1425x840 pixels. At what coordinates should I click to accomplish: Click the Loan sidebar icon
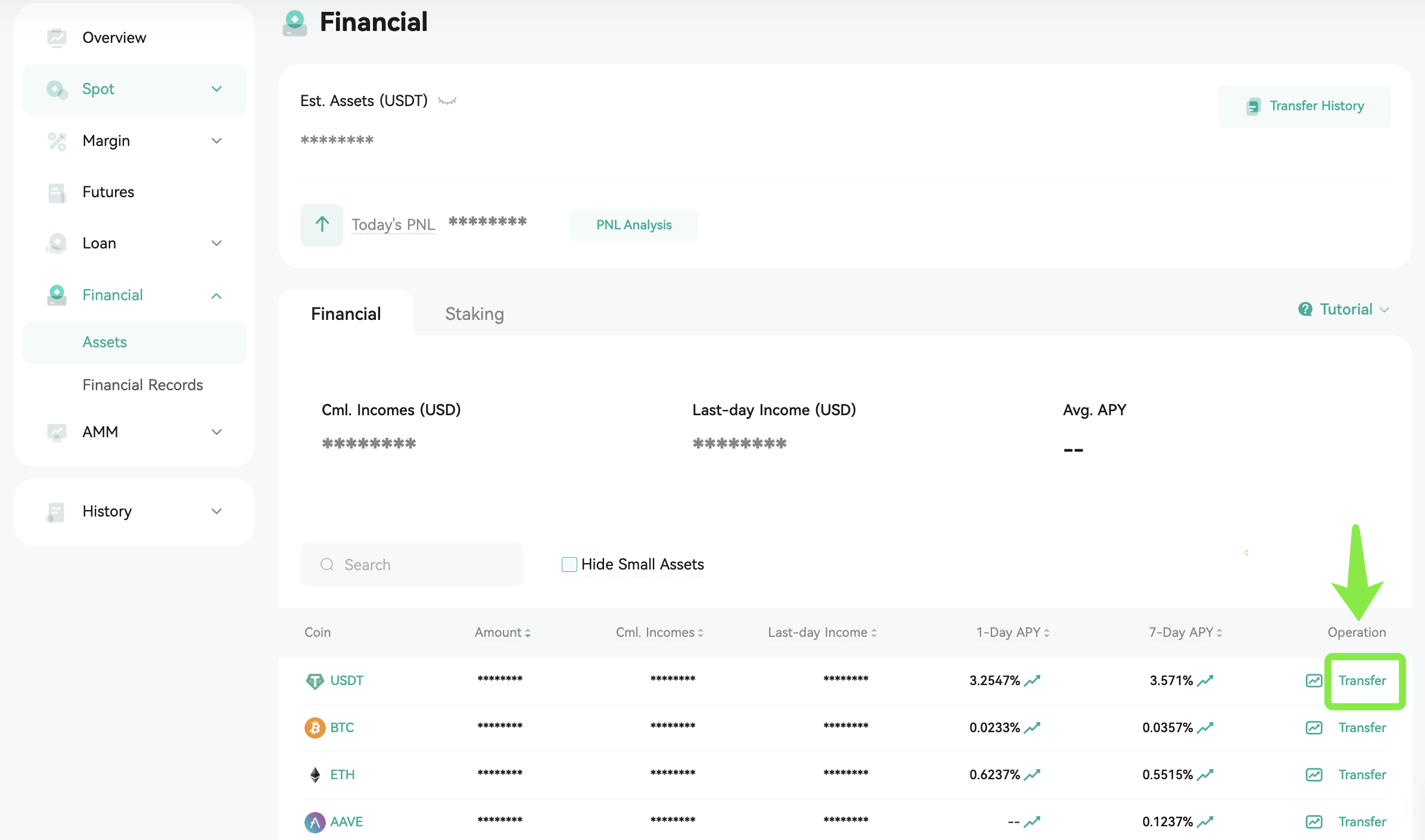click(x=57, y=243)
